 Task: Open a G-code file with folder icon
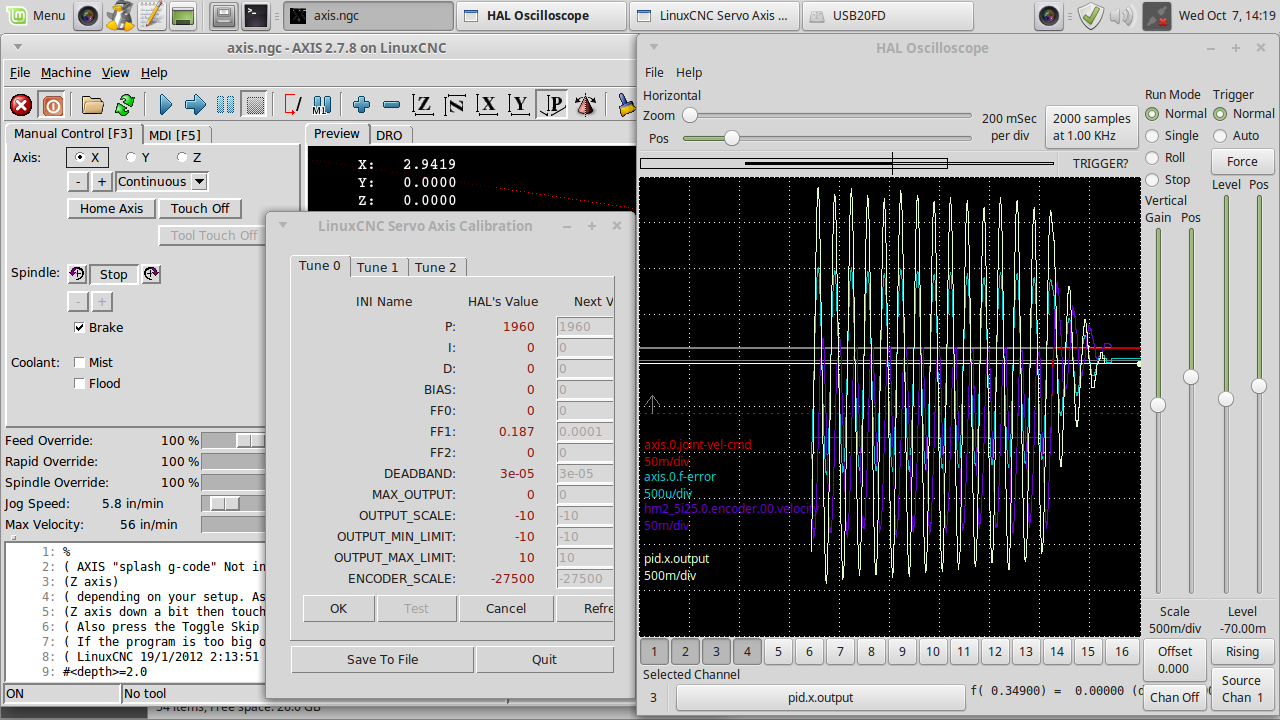93,105
